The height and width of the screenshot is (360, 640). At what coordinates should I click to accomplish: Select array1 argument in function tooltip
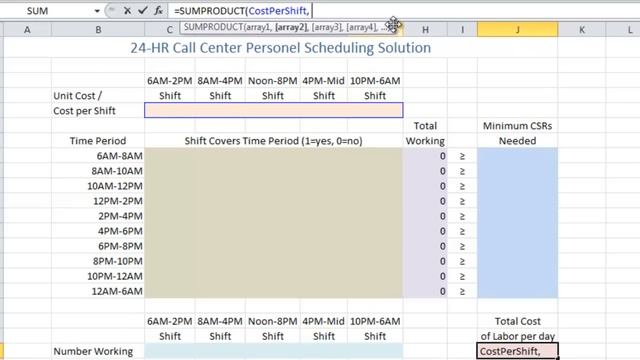tap(258, 27)
